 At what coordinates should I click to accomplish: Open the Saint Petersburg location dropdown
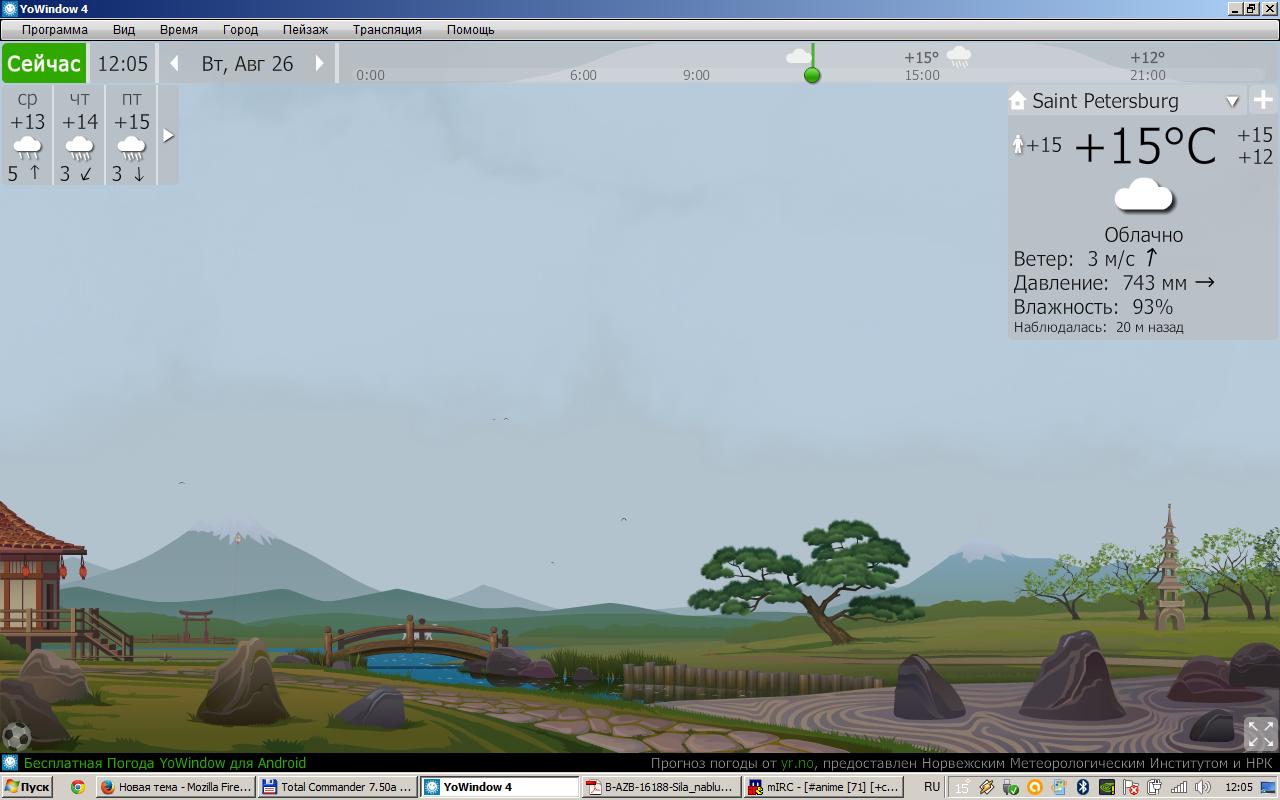coord(1232,101)
